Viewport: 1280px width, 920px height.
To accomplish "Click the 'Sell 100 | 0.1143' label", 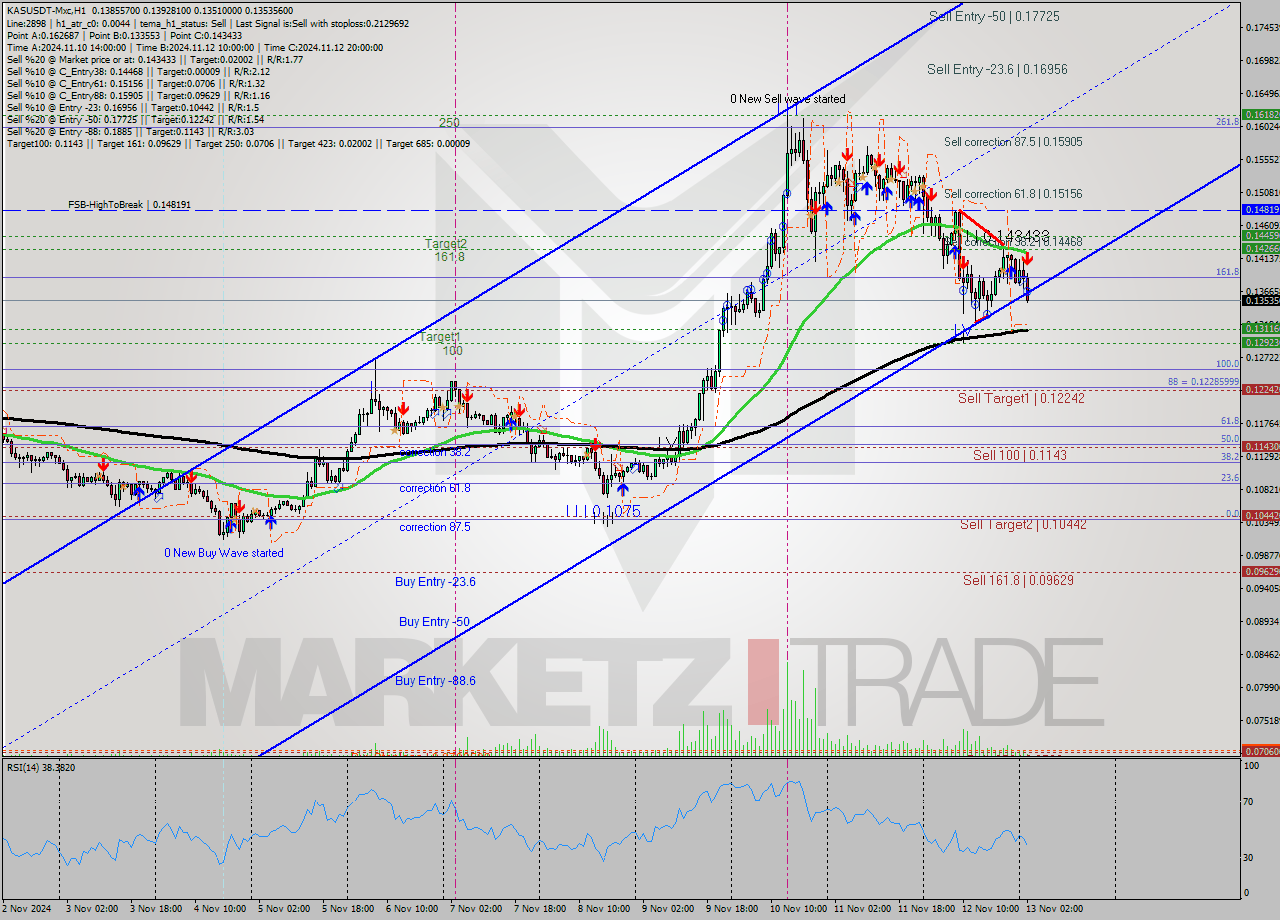I will coord(1020,455).
